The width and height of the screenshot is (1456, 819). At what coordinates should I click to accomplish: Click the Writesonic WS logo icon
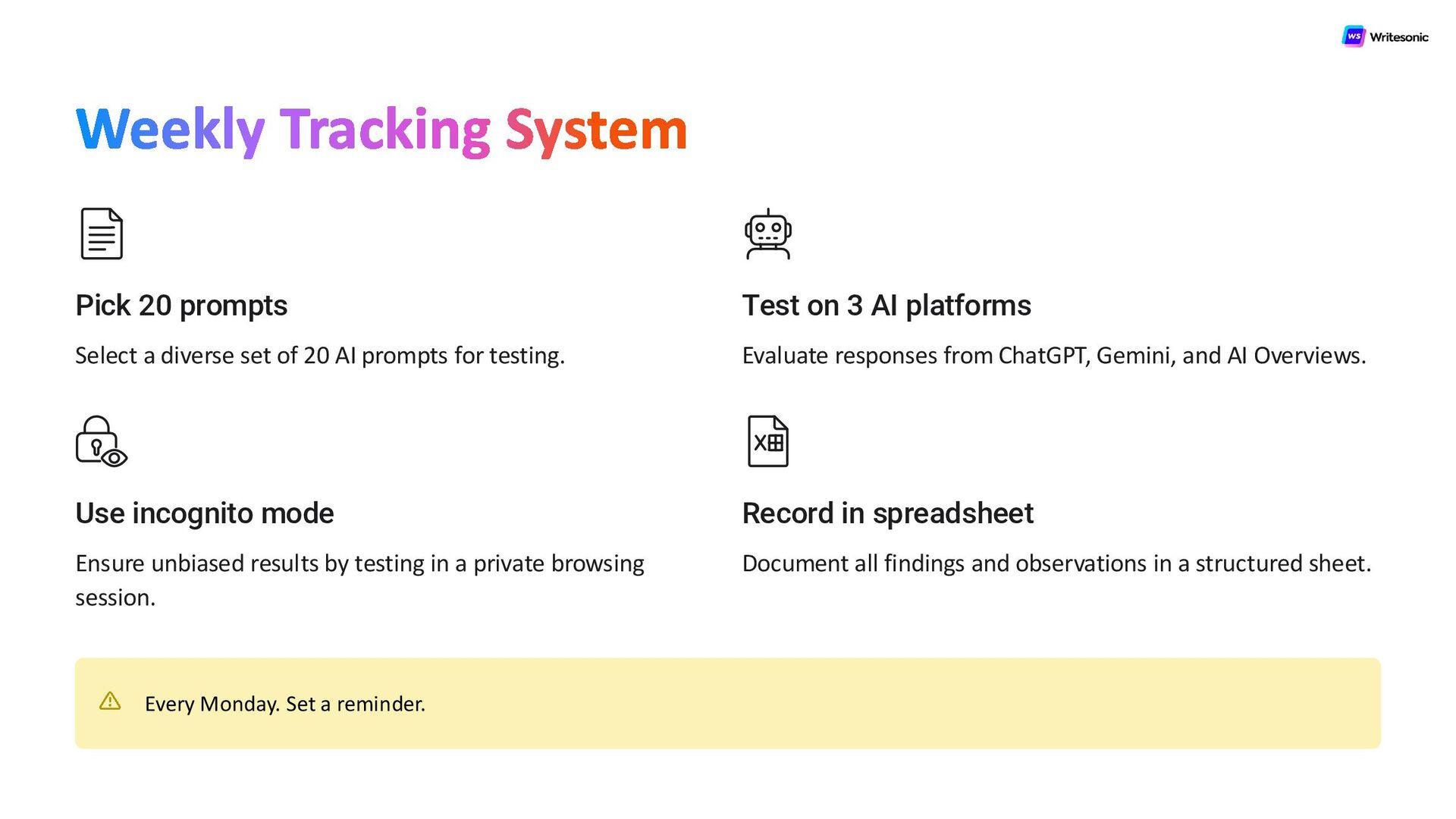pos(1353,36)
